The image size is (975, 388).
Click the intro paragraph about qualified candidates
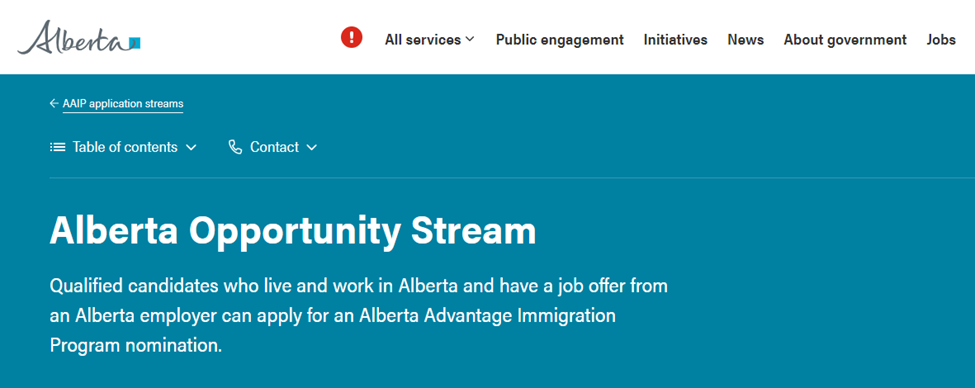(x=359, y=316)
